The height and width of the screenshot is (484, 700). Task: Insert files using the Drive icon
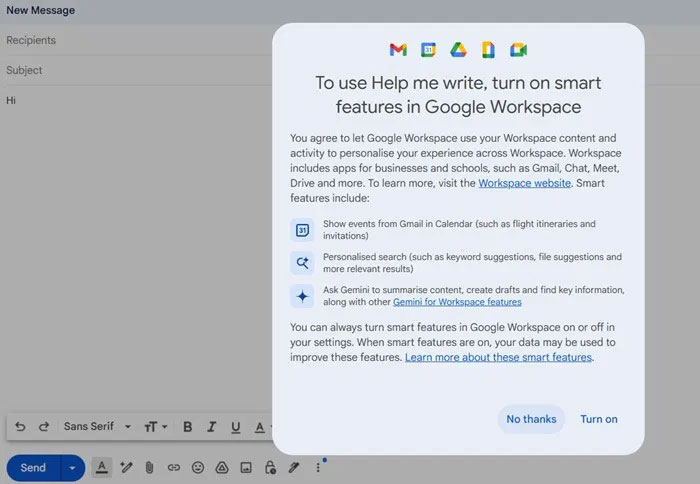coord(222,467)
